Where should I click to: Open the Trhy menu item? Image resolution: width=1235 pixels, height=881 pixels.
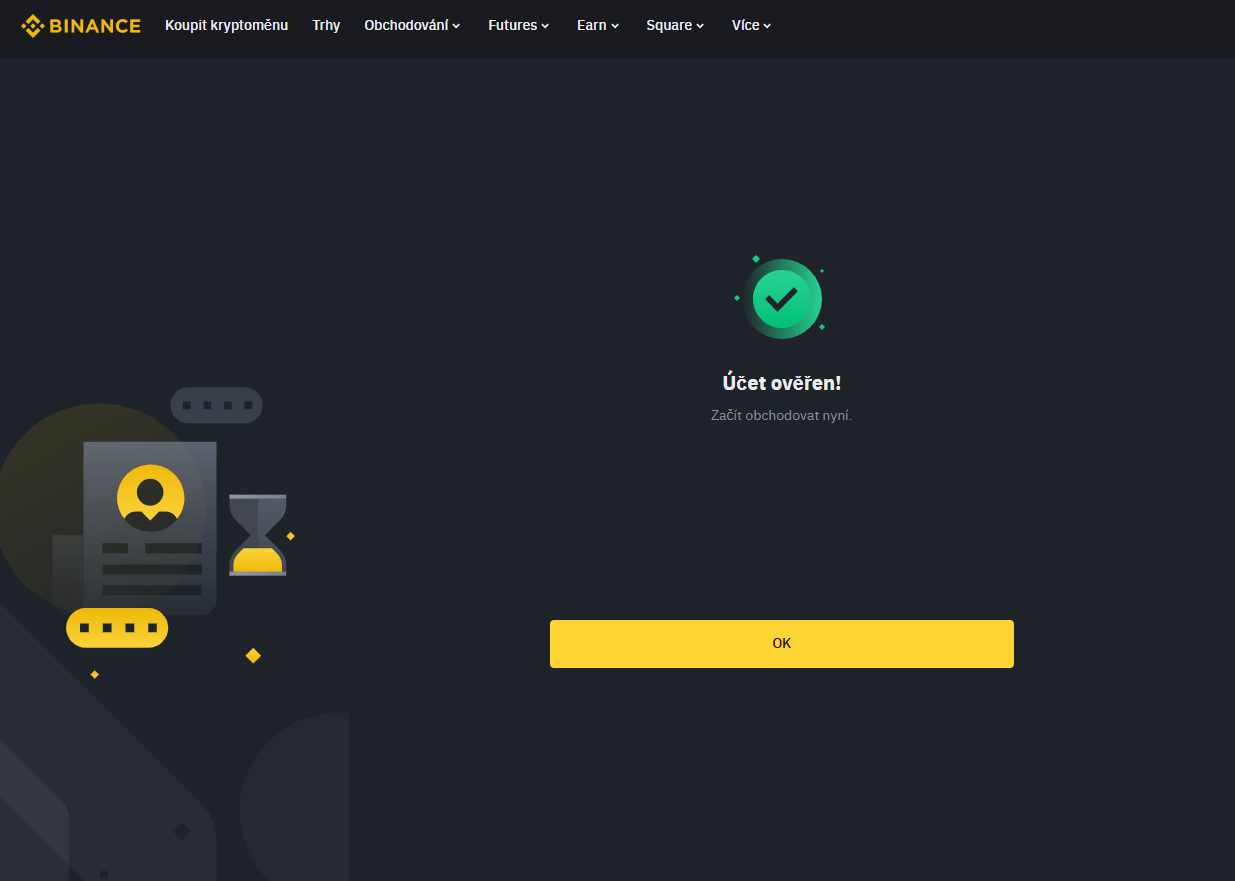[x=325, y=25]
